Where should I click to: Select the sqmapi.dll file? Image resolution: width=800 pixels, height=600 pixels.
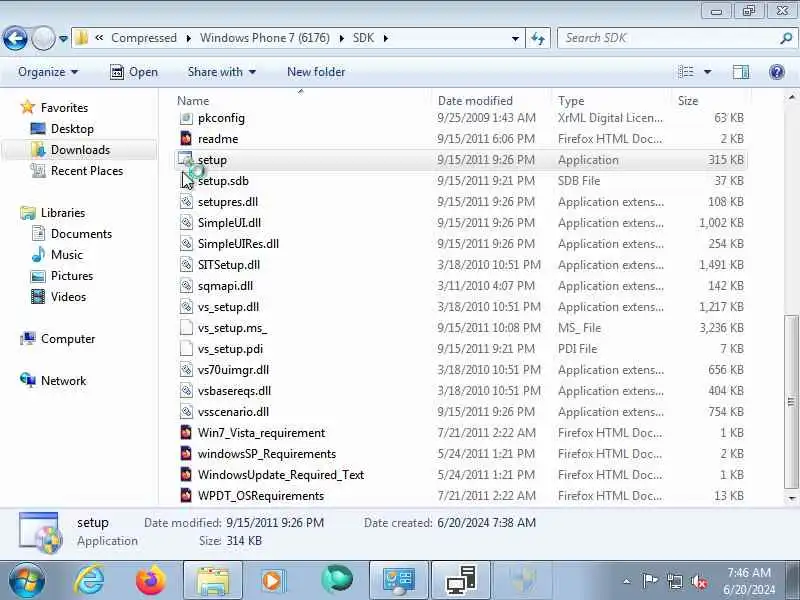point(225,286)
